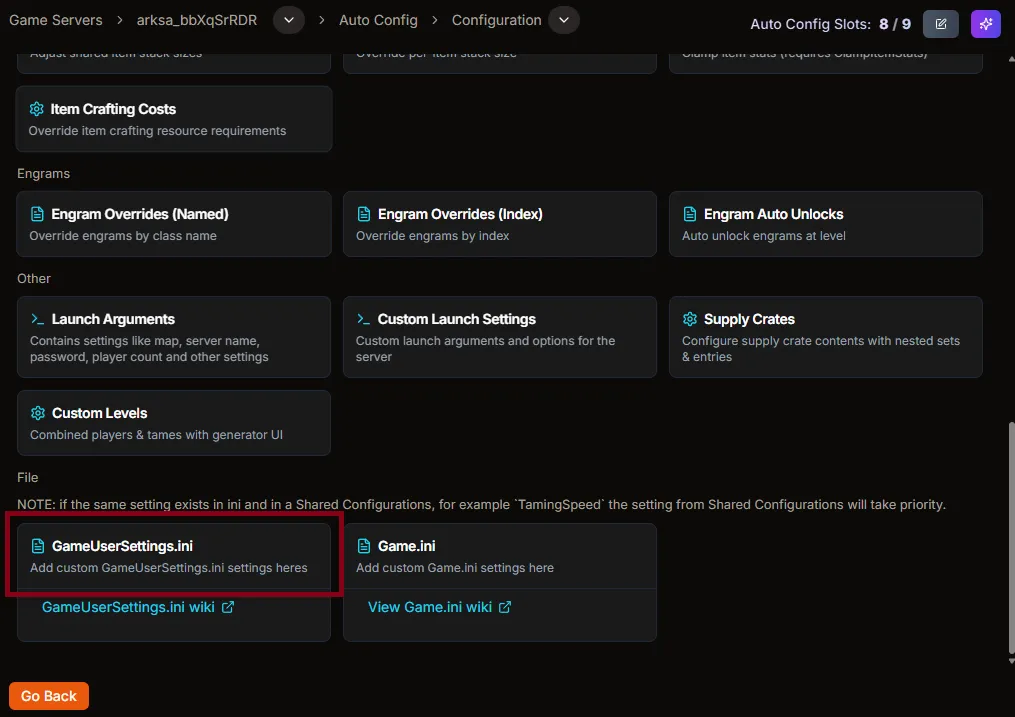Viewport: 1015px width, 717px height.
Task: Click the file icon on Engram Auto Unlocks
Action: [x=689, y=213]
